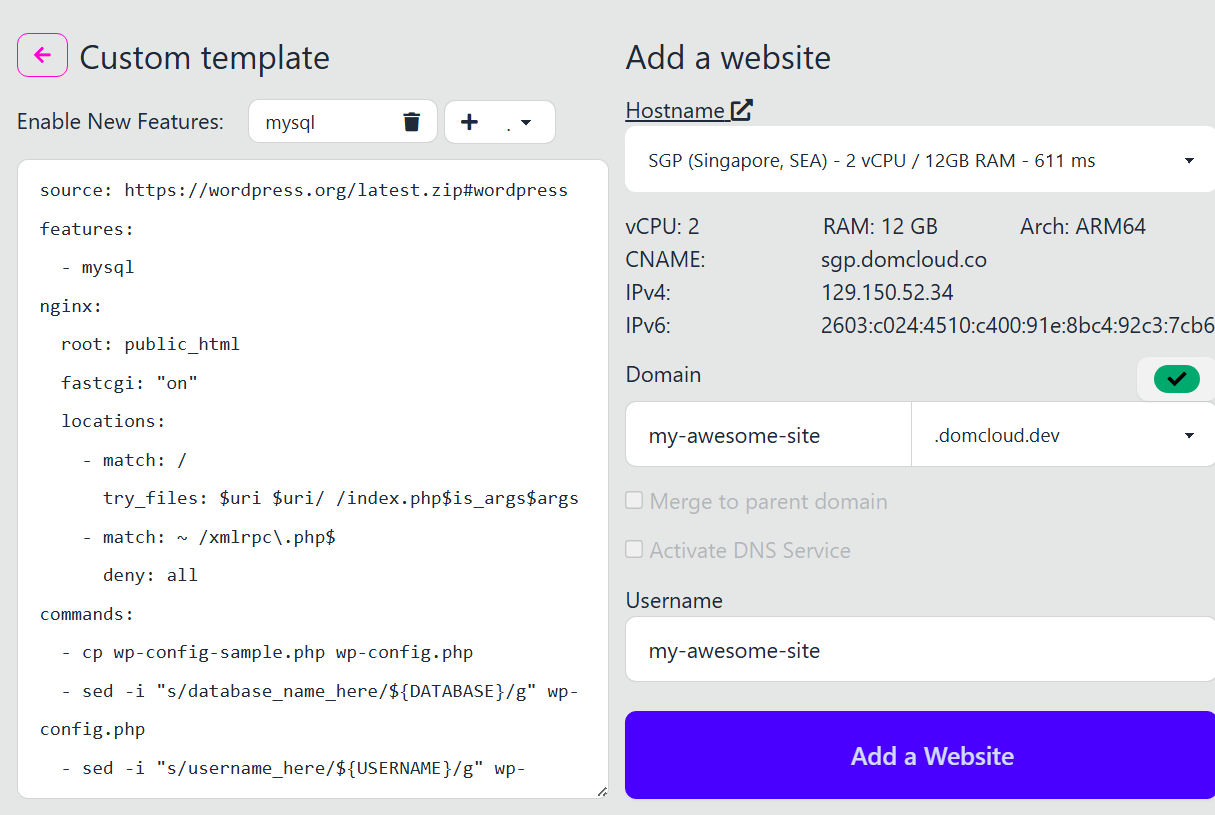Click the CNAME value sgp.domcloud.co

click(903, 260)
